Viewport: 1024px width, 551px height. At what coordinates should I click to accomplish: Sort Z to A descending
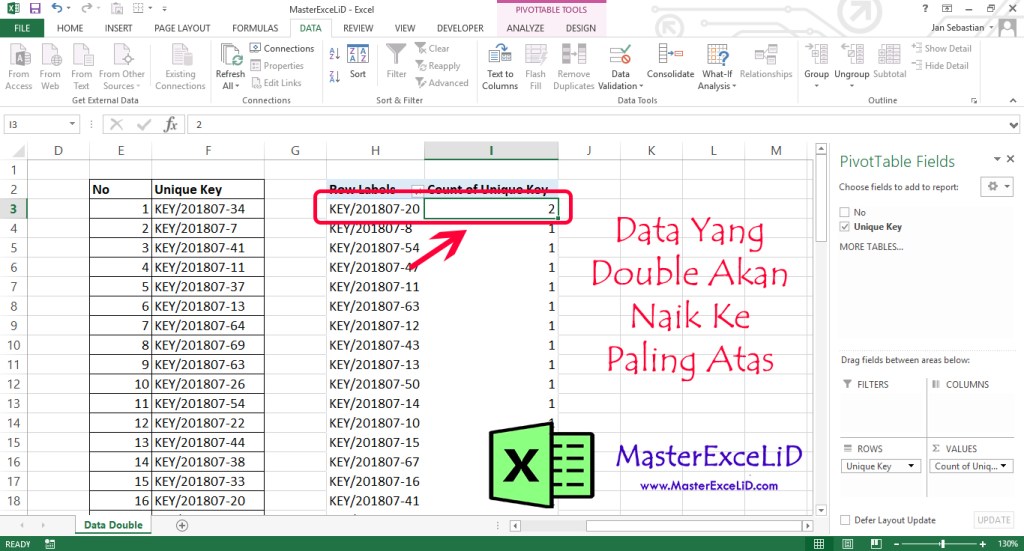[x=334, y=76]
